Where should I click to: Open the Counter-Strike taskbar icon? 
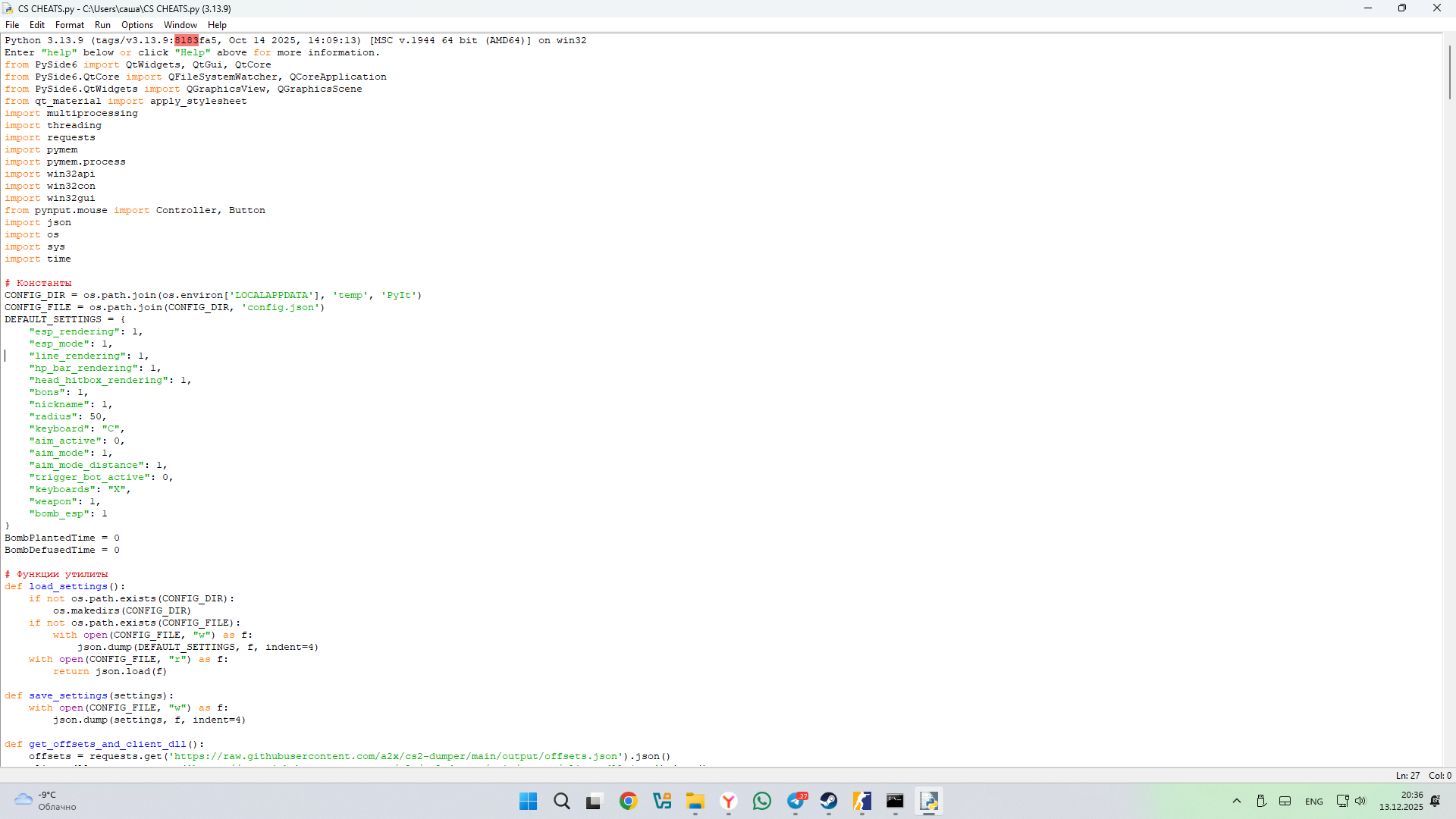[861, 801]
